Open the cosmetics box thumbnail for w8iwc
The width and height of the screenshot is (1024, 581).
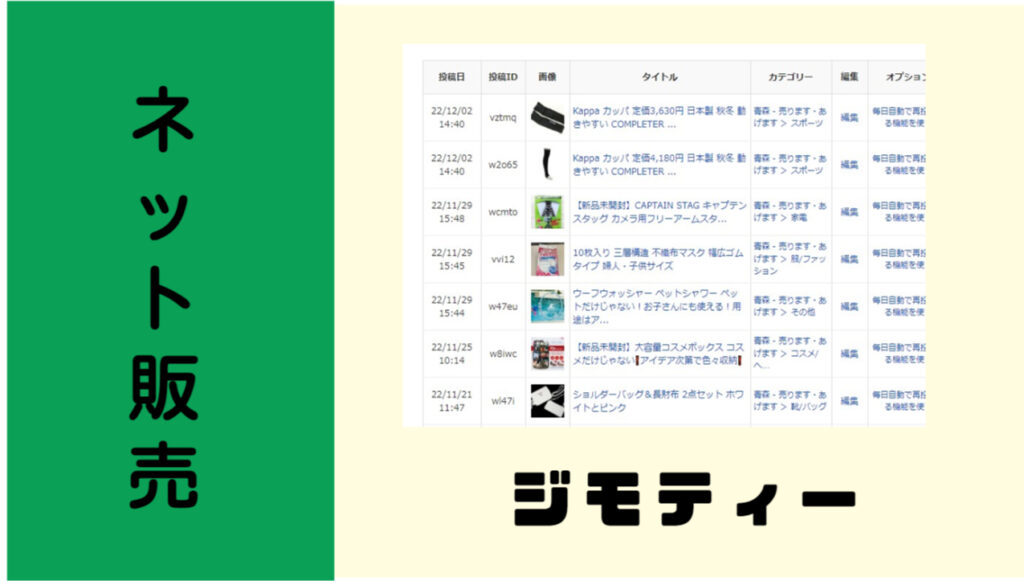point(547,354)
